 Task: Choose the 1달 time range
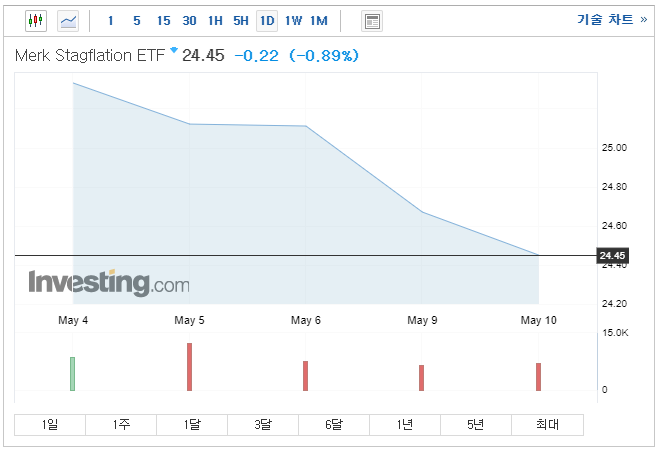(x=192, y=425)
